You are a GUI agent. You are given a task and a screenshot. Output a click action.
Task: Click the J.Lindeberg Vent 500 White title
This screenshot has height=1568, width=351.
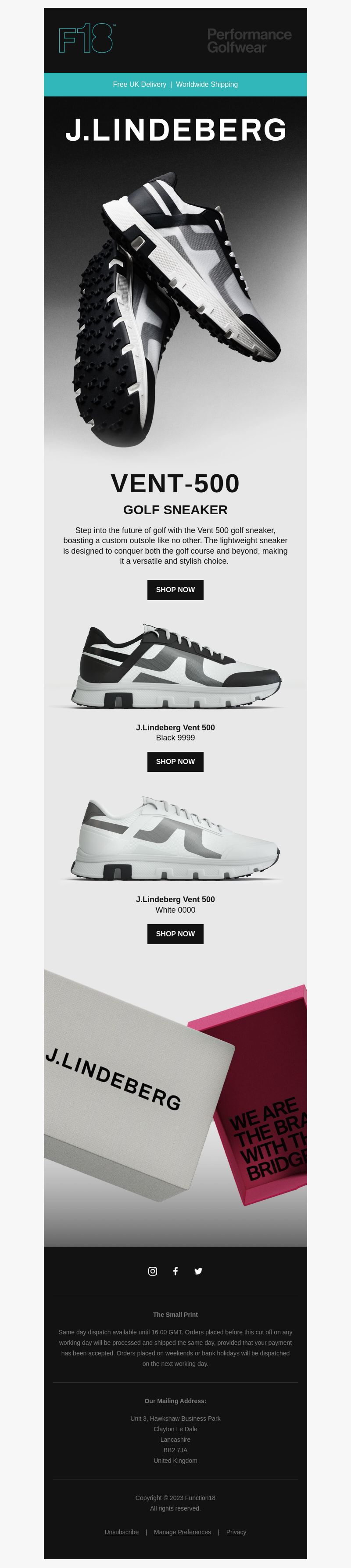(175, 899)
